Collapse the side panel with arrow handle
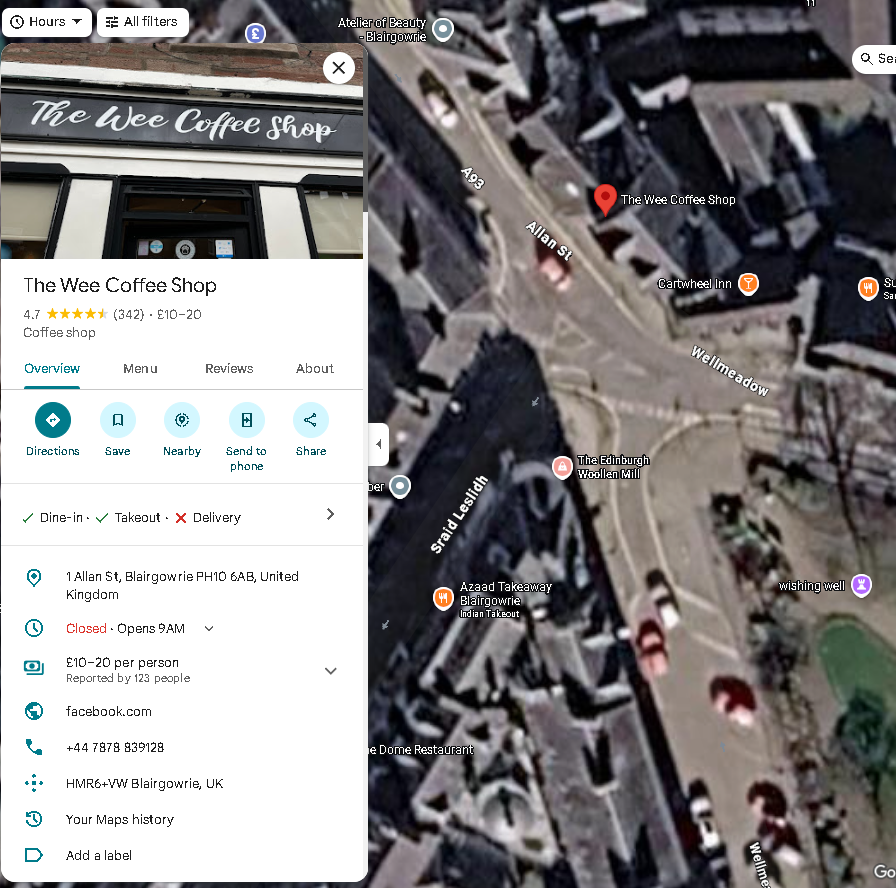This screenshot has height=888, width=896. 378,445
